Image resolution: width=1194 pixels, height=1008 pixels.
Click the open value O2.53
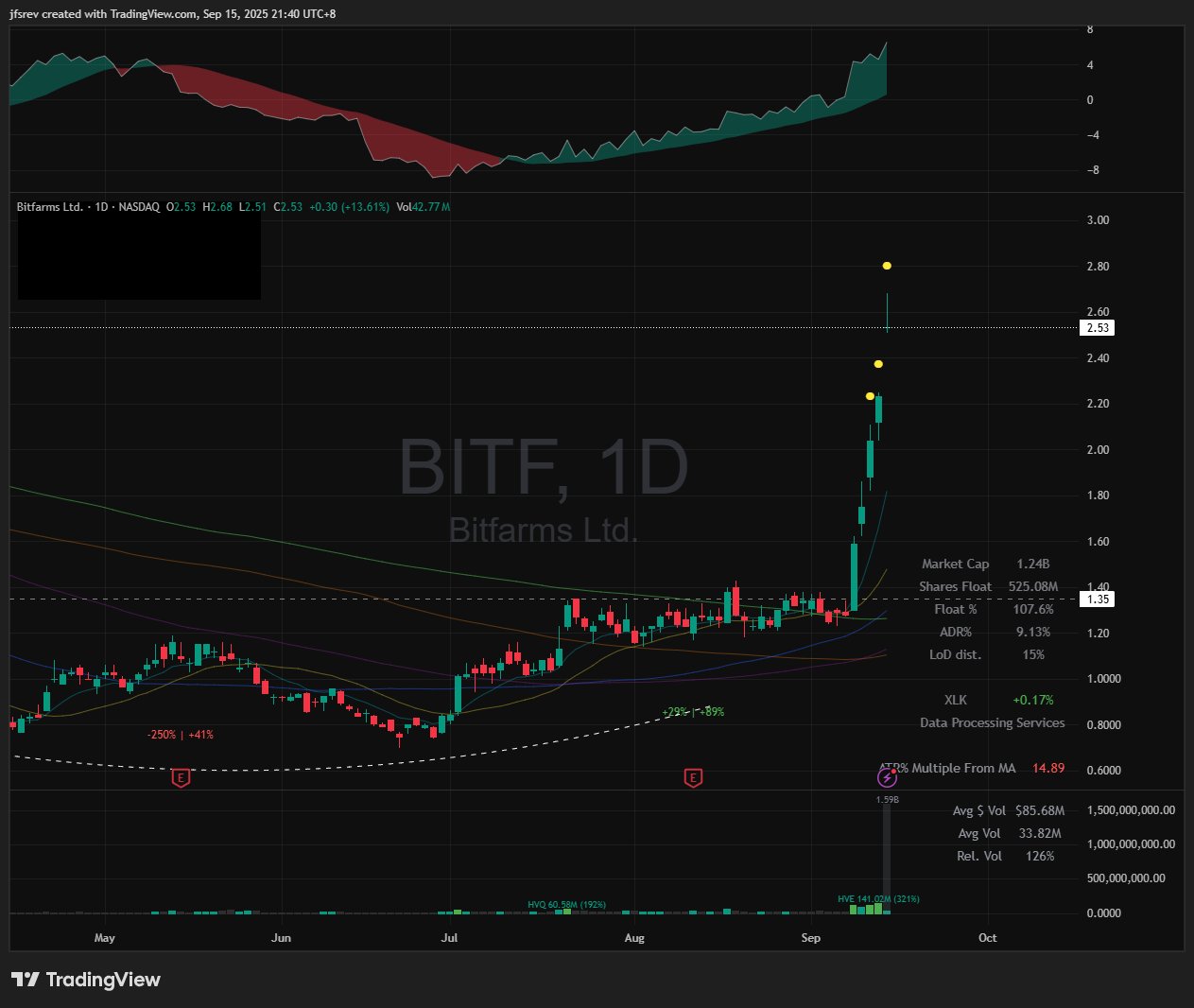tap(182, 206)
